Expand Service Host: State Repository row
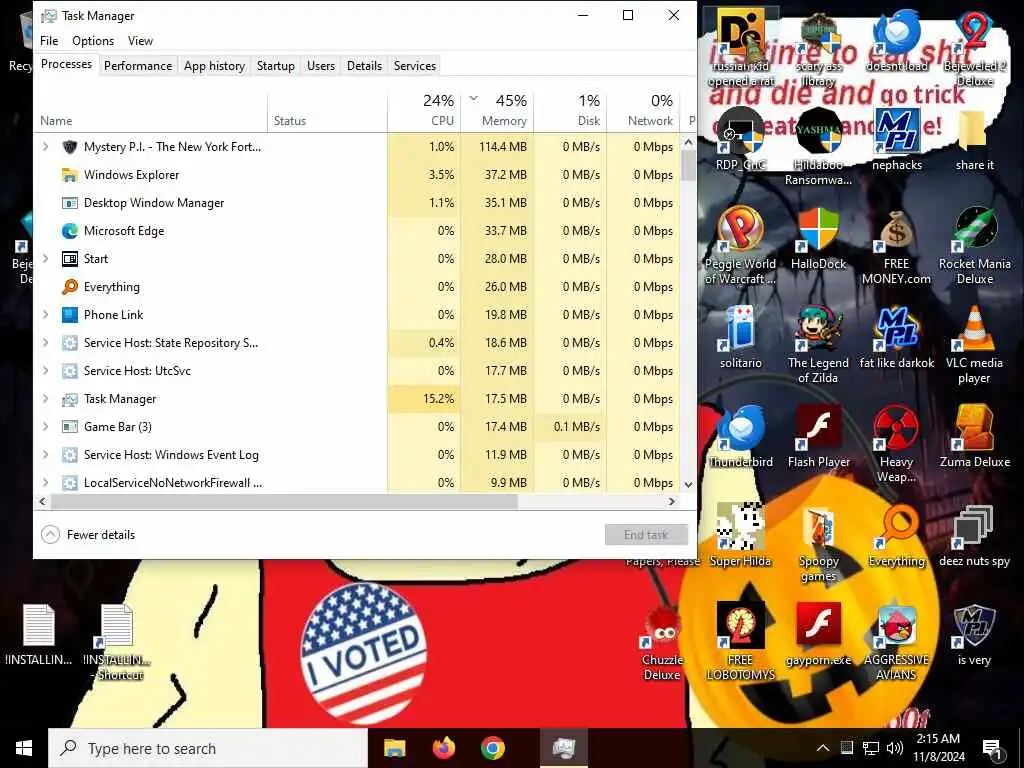Viewport: 1024px width, 768px height. pos(45,343)
